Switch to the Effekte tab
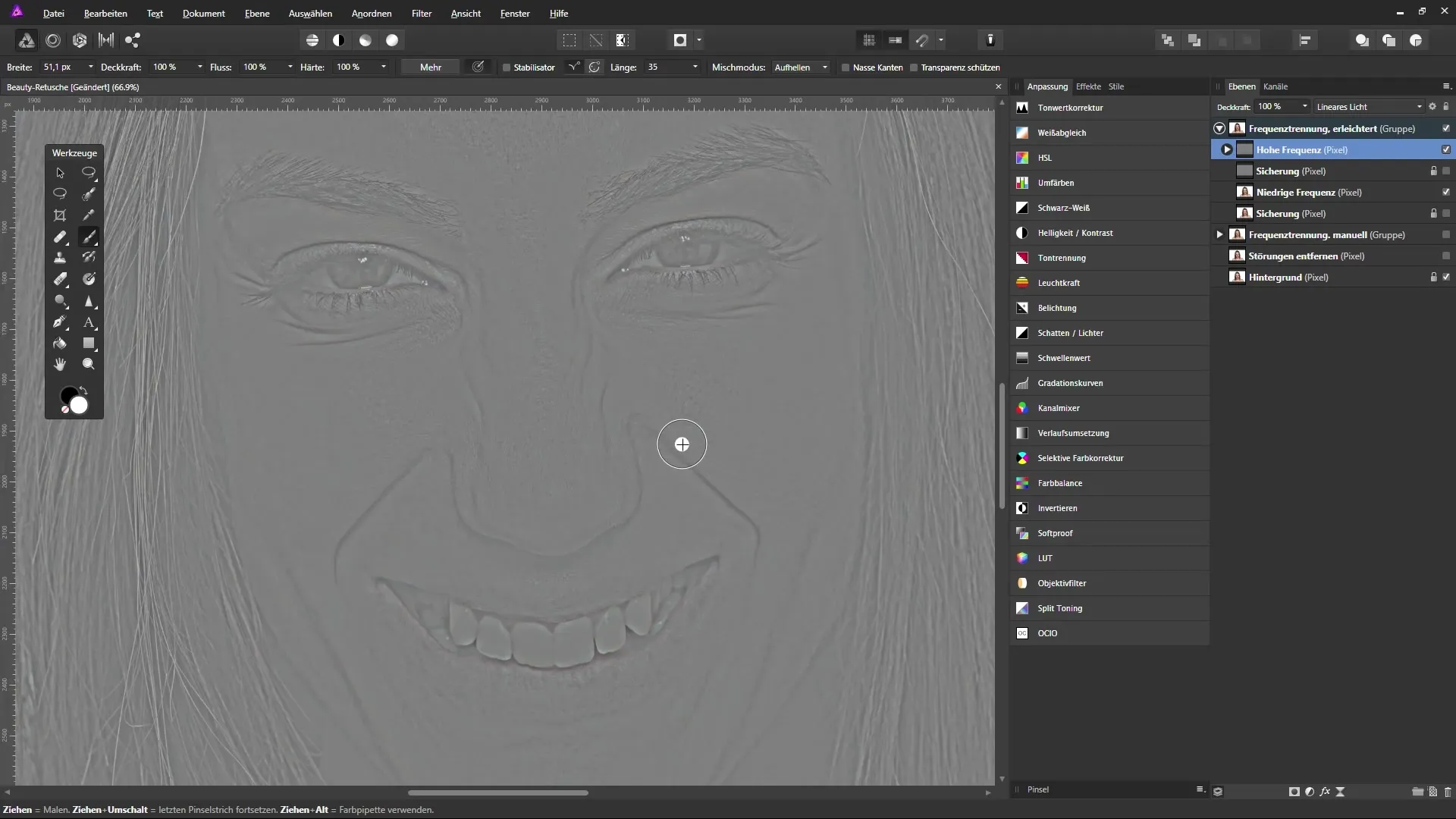The height and width of the screenshot is (819, 1456). pyautogui.click(x=1088, y=86)
